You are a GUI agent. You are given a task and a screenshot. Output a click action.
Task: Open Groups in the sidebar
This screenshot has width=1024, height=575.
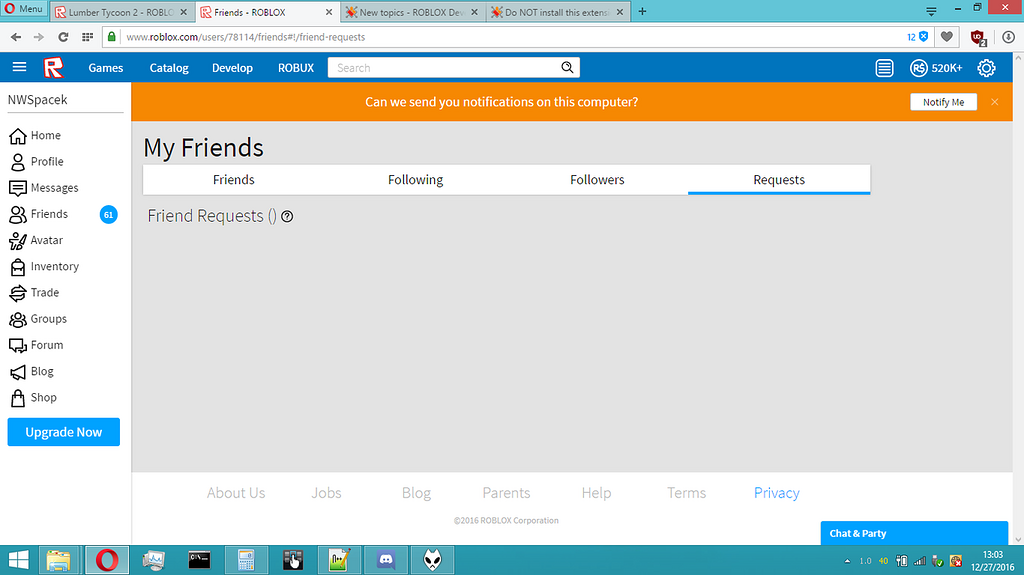click(x=38, y=318)
